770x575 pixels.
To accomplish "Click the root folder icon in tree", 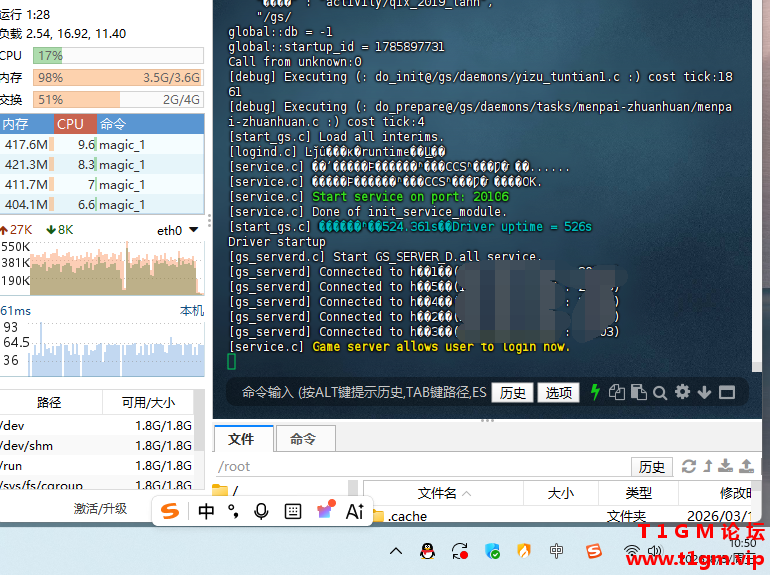I will [220, 490].
